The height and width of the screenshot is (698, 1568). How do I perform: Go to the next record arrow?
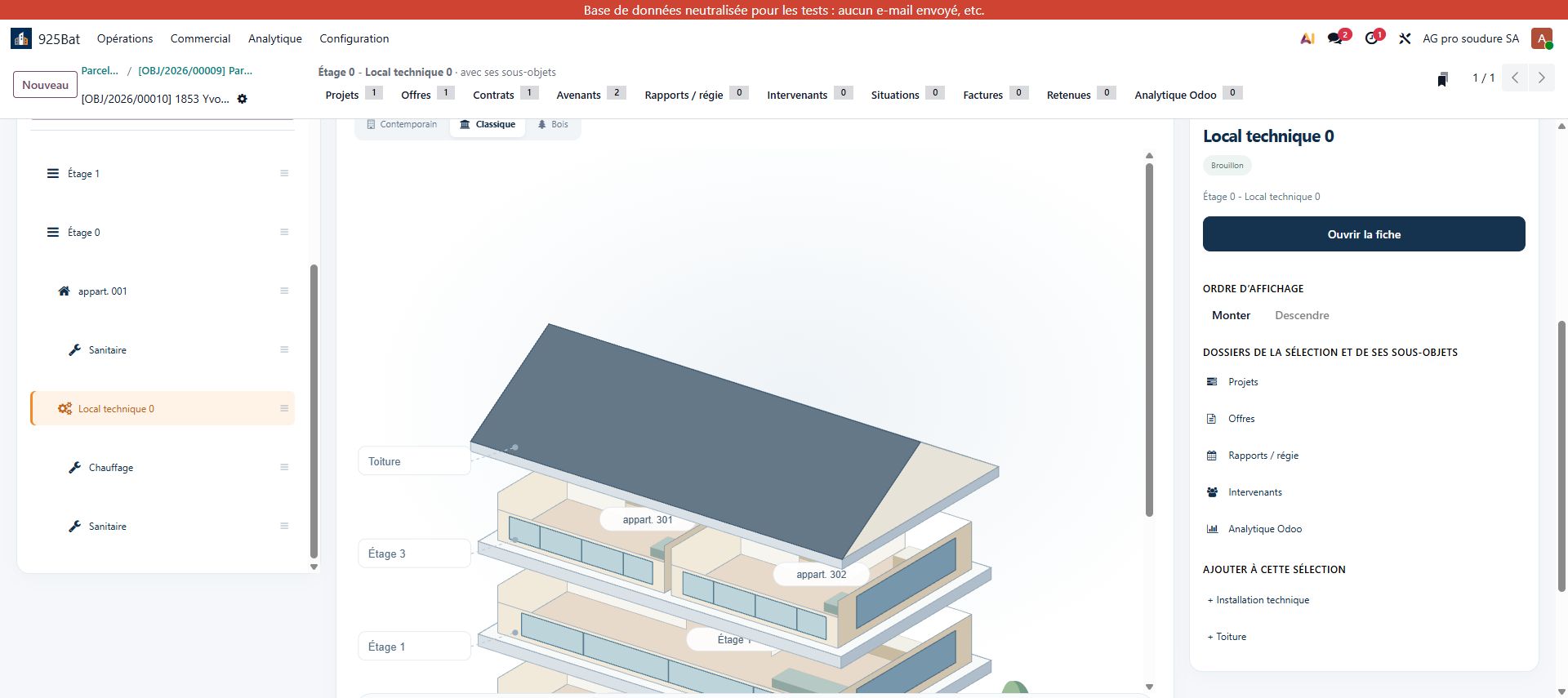click(x=1541, y=78)
